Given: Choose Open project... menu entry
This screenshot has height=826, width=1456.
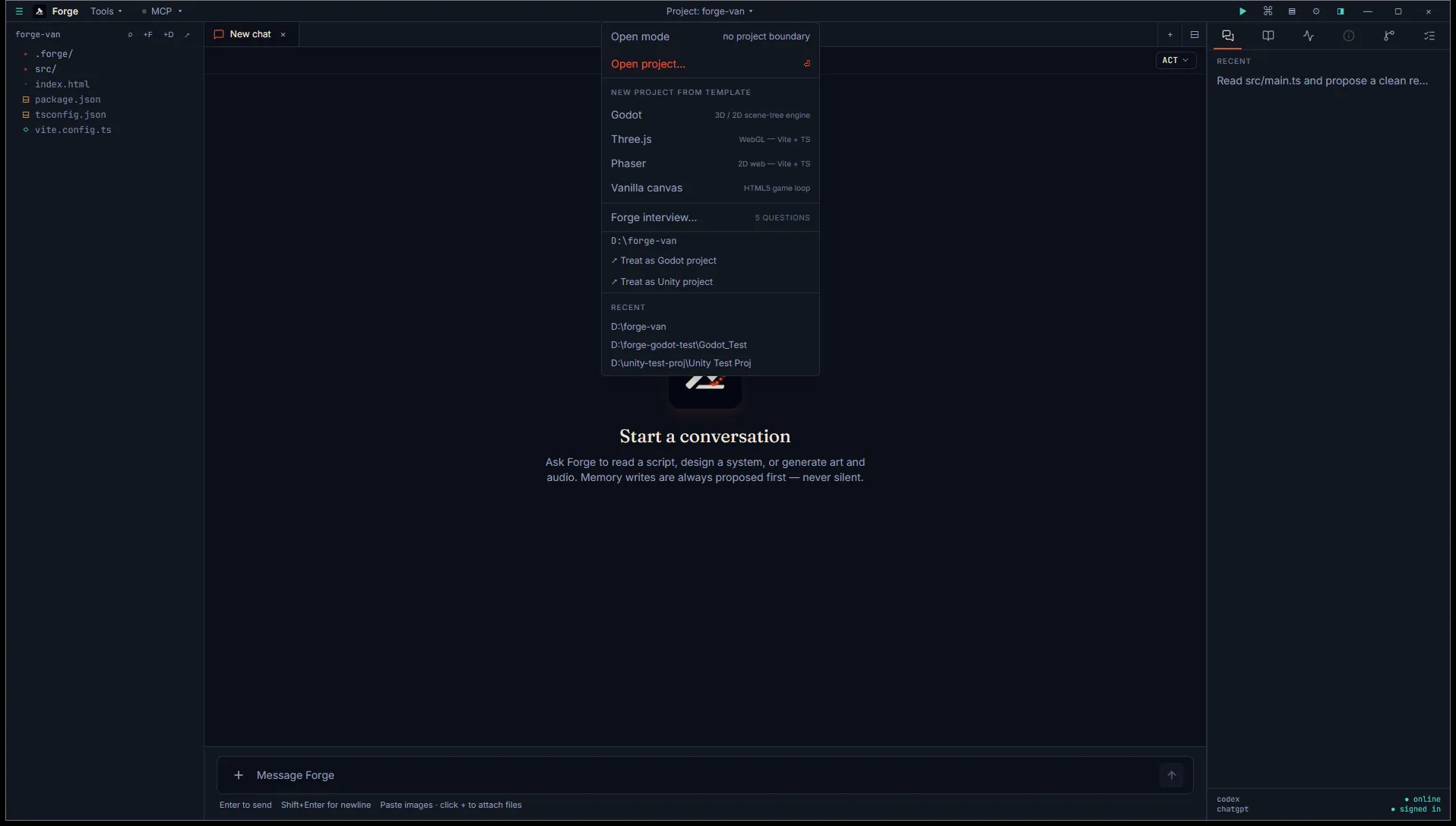Looking at the screenshot, I should click(x=711, y=64).
